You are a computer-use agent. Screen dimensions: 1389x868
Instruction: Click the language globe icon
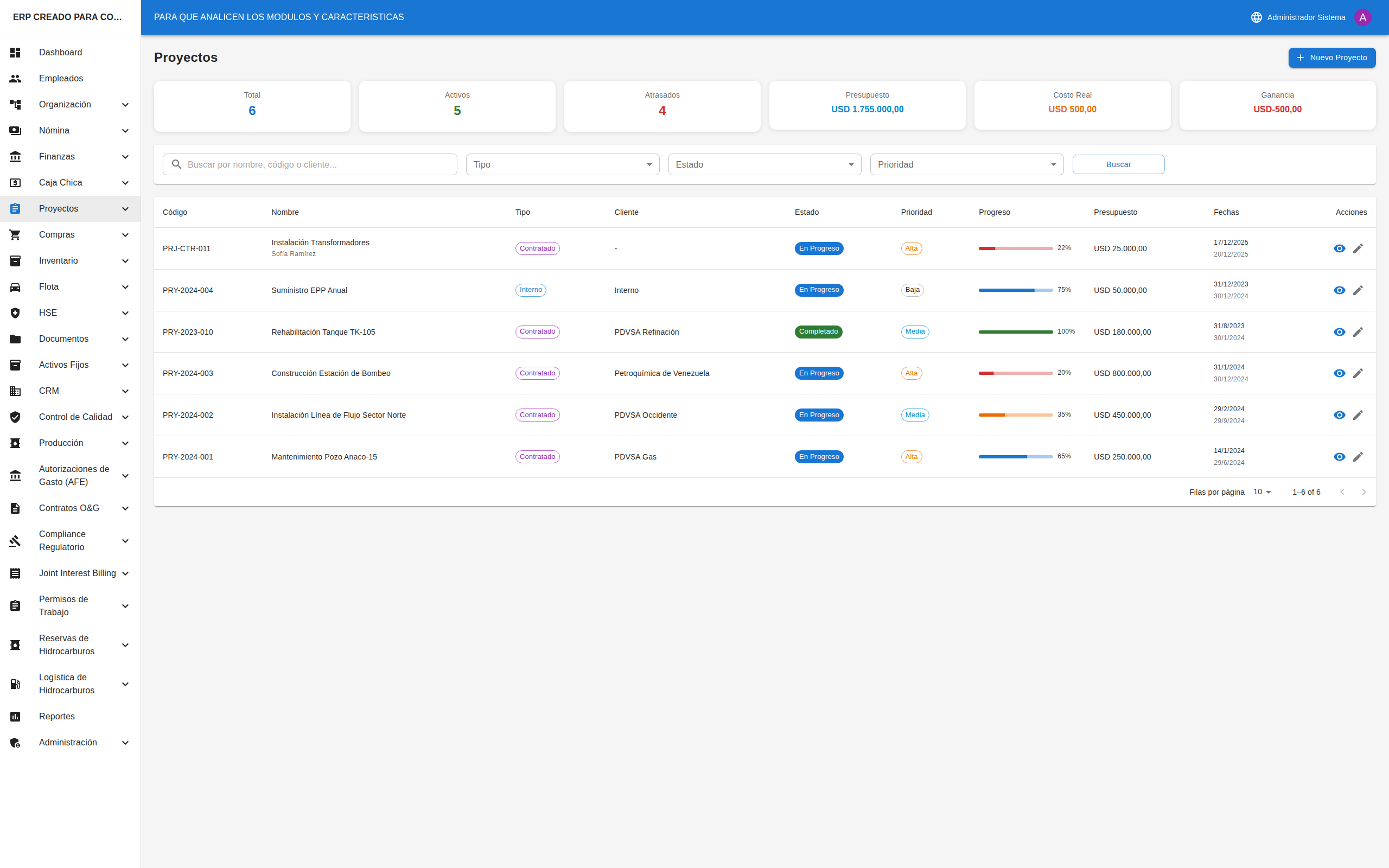point(1256,17)
